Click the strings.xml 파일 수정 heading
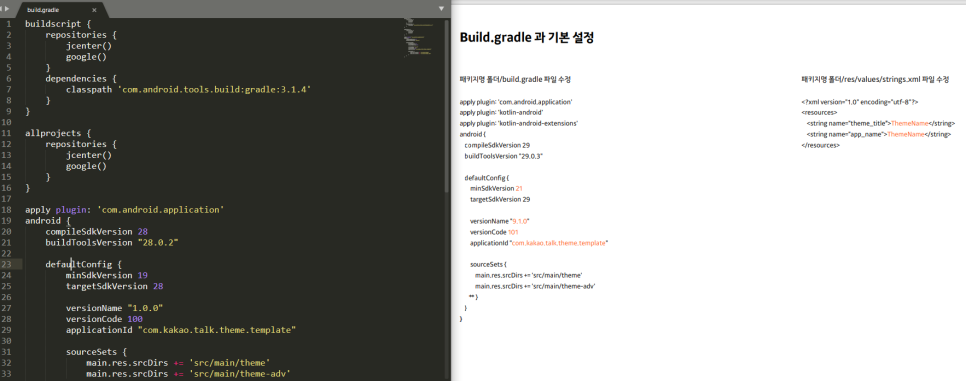Screen dimensions: 966x381 (875, 80)
